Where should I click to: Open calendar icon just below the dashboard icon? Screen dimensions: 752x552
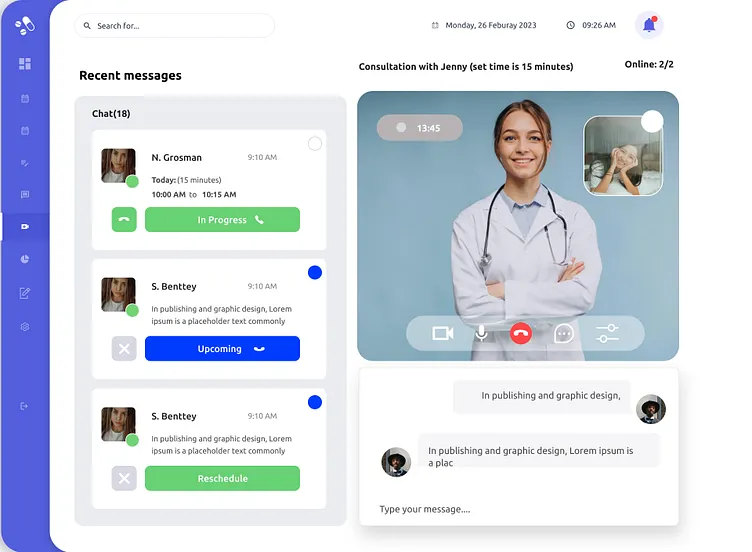[x=25, y=98]
